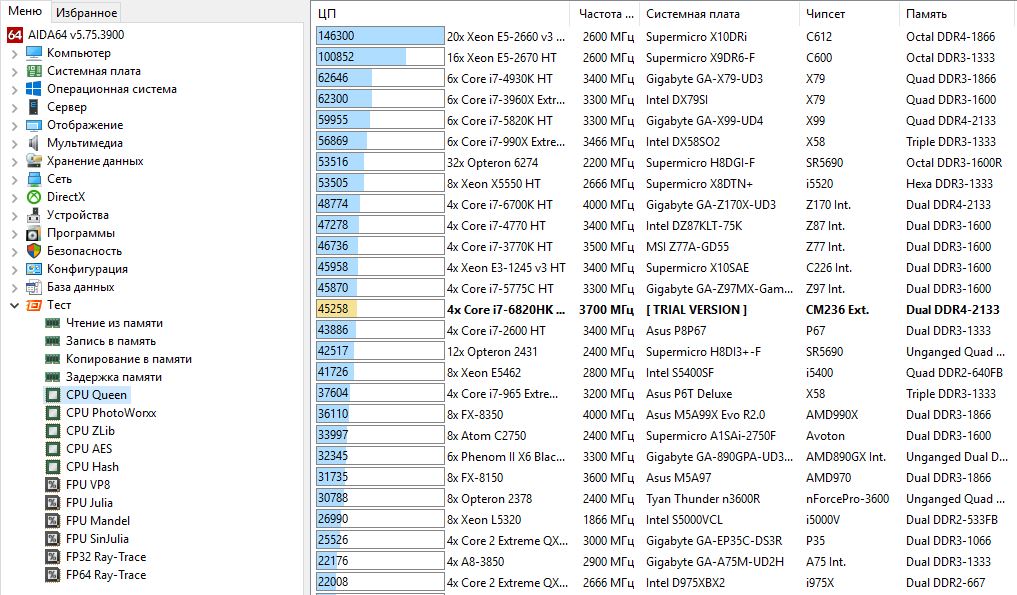Click the AMD990X chipset cell

click(x=832, y=415)
